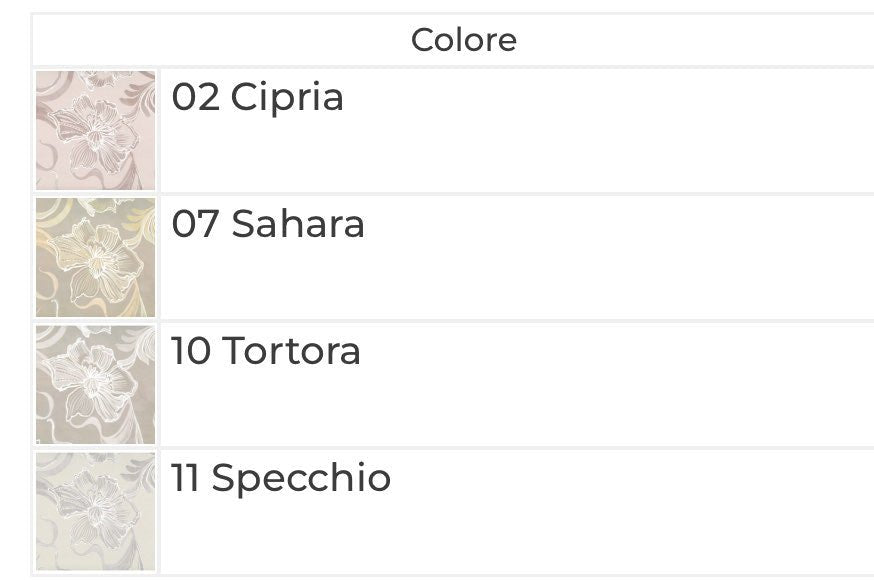Click the number 11 before Specchio

click(186, 478)
